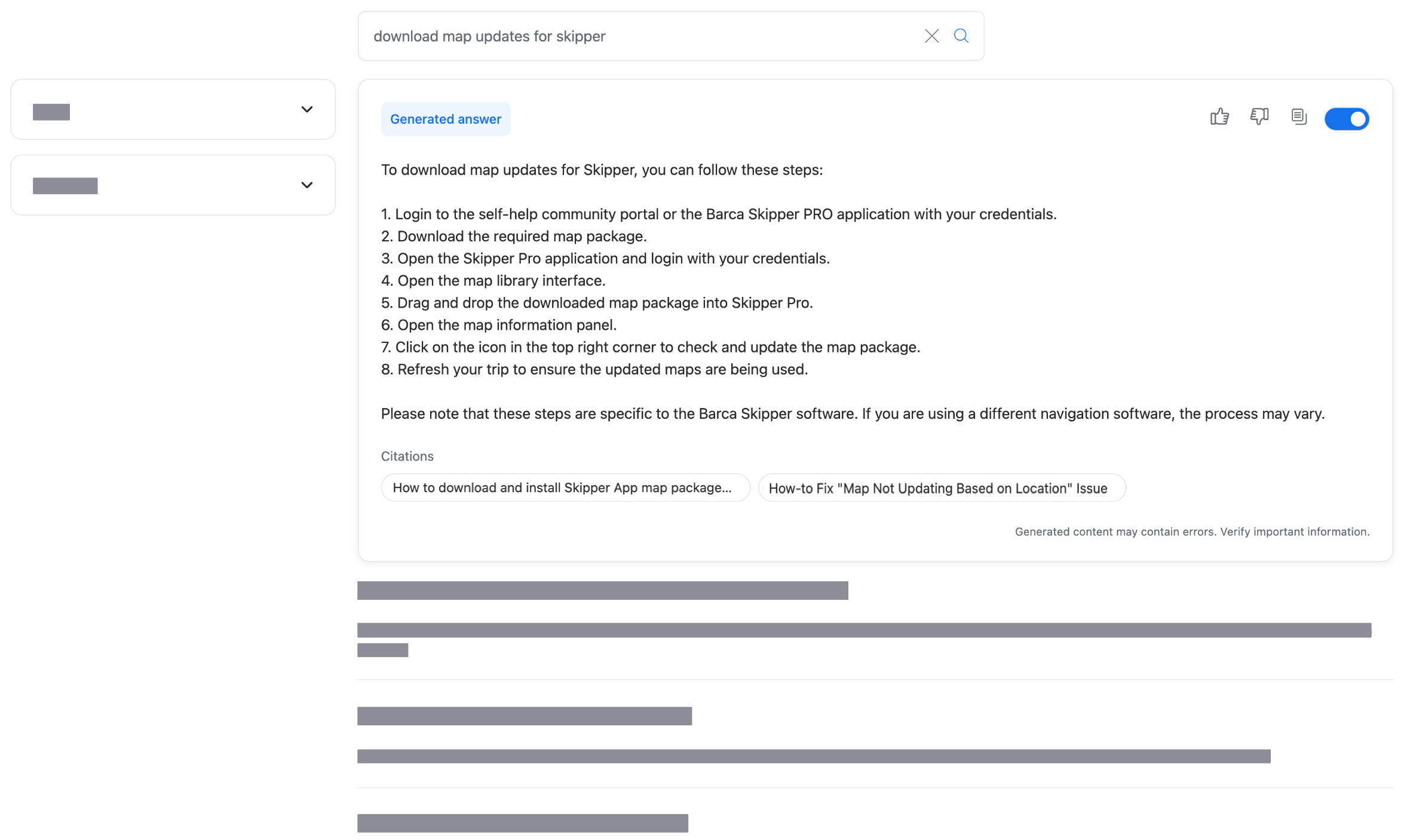
Task: Click step '6. Open the map information panel.'
Action: (499, 325)
